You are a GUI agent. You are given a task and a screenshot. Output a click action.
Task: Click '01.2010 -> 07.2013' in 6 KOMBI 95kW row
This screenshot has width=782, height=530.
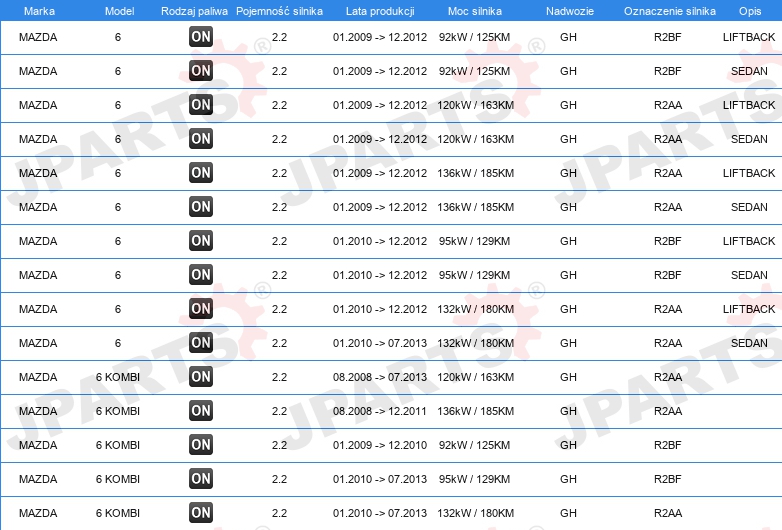[x=380, y=479]
